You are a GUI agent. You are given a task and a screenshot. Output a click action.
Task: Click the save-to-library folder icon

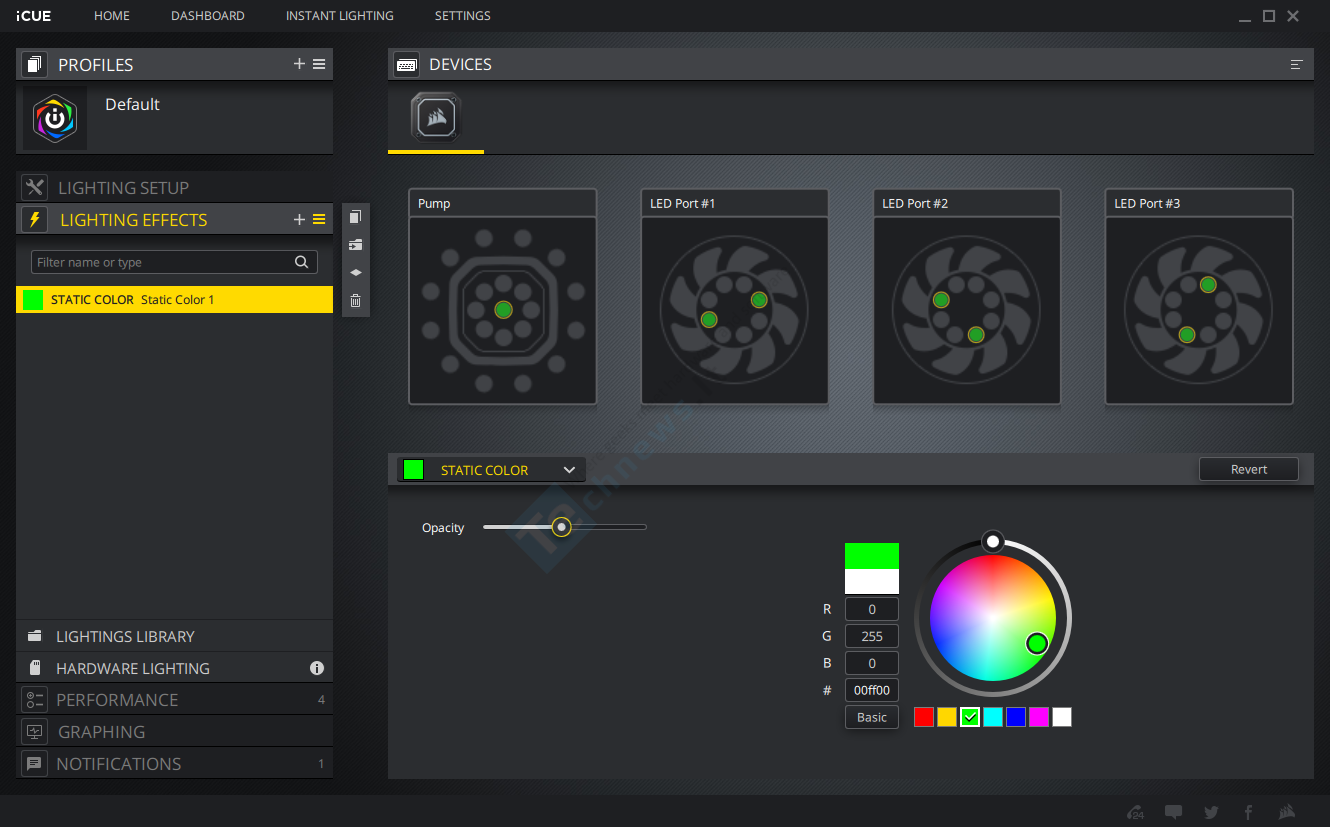coord(355,245)
